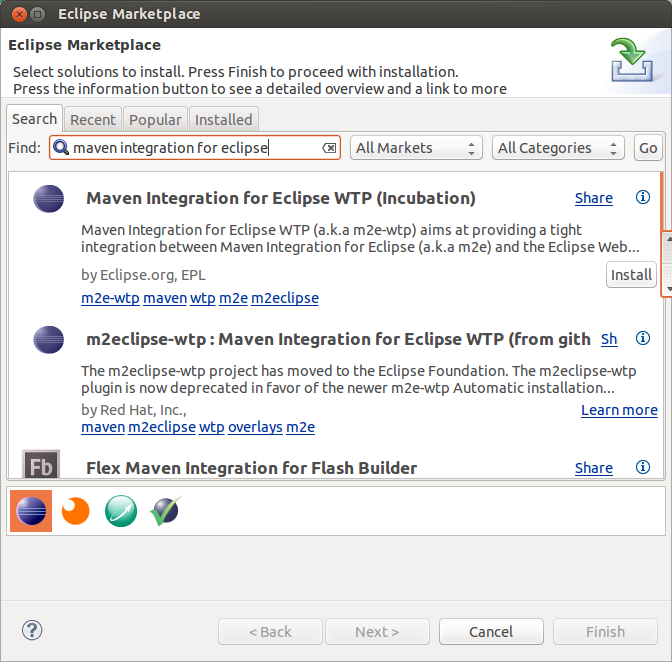The image size is (672, 662).
Task: Click the maven tag under Red Hat entry
Action: tap(103, 427)
